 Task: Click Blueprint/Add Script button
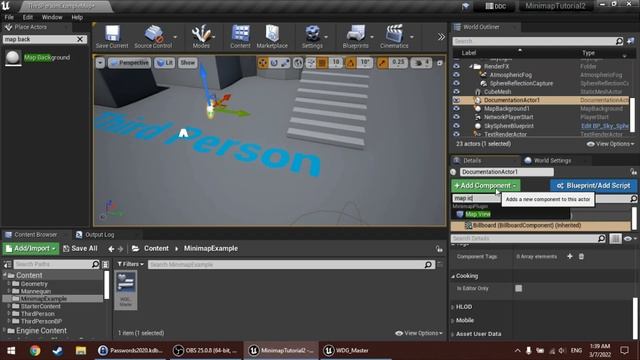(x=593, y=185)
